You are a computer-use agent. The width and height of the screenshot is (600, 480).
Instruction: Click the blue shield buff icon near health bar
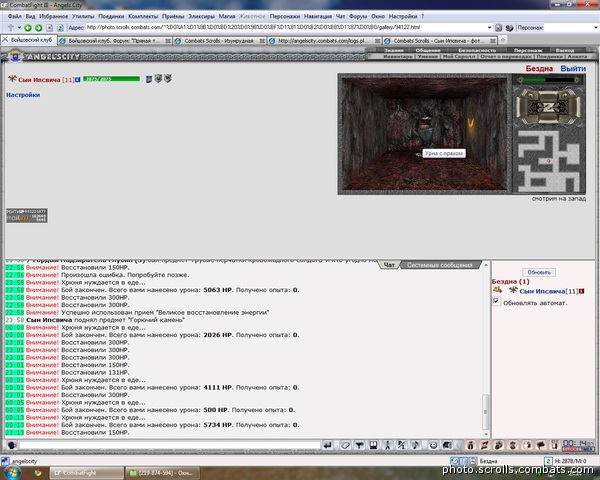point(149,79)
